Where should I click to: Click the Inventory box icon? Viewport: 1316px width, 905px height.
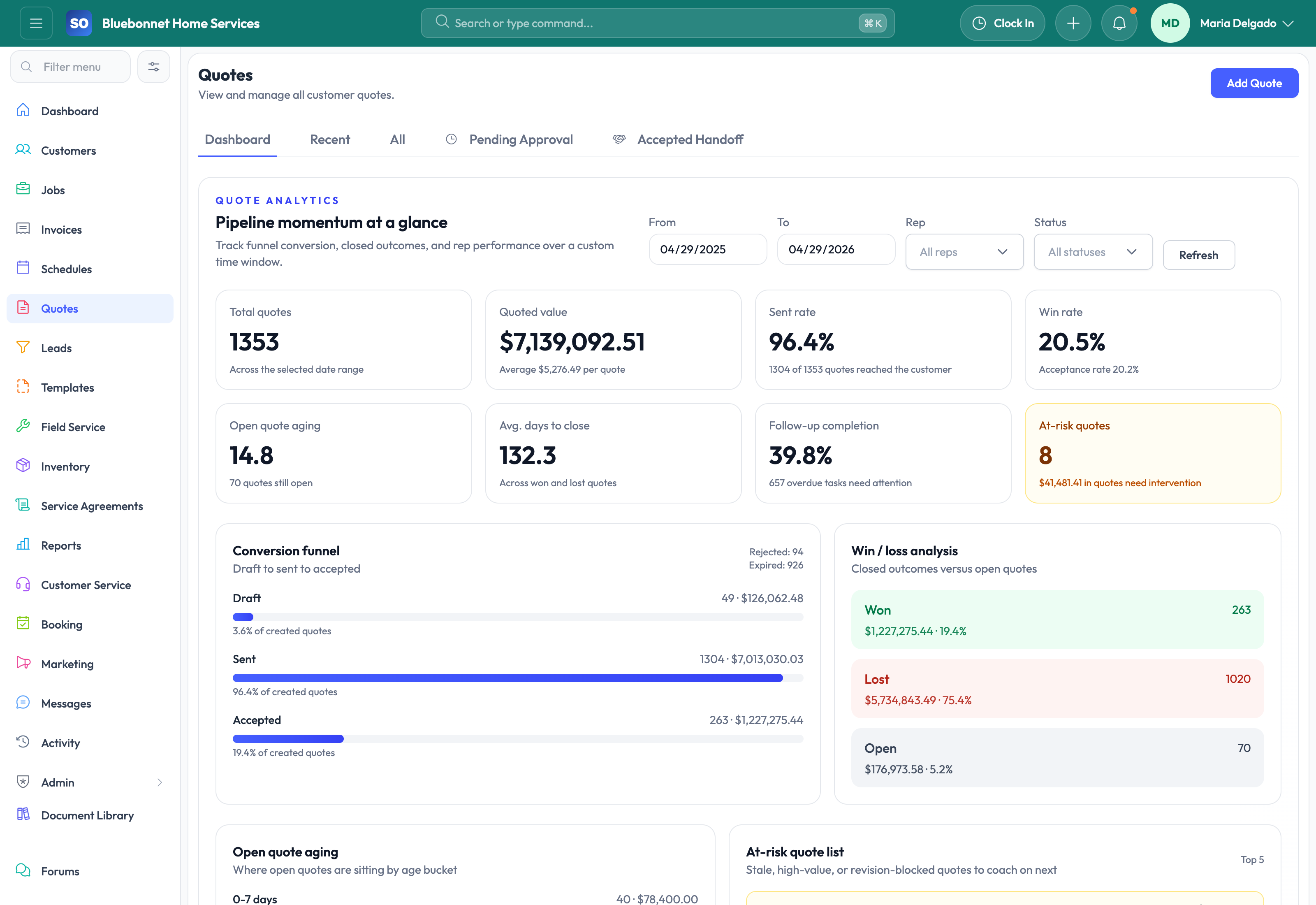point(23,466)
